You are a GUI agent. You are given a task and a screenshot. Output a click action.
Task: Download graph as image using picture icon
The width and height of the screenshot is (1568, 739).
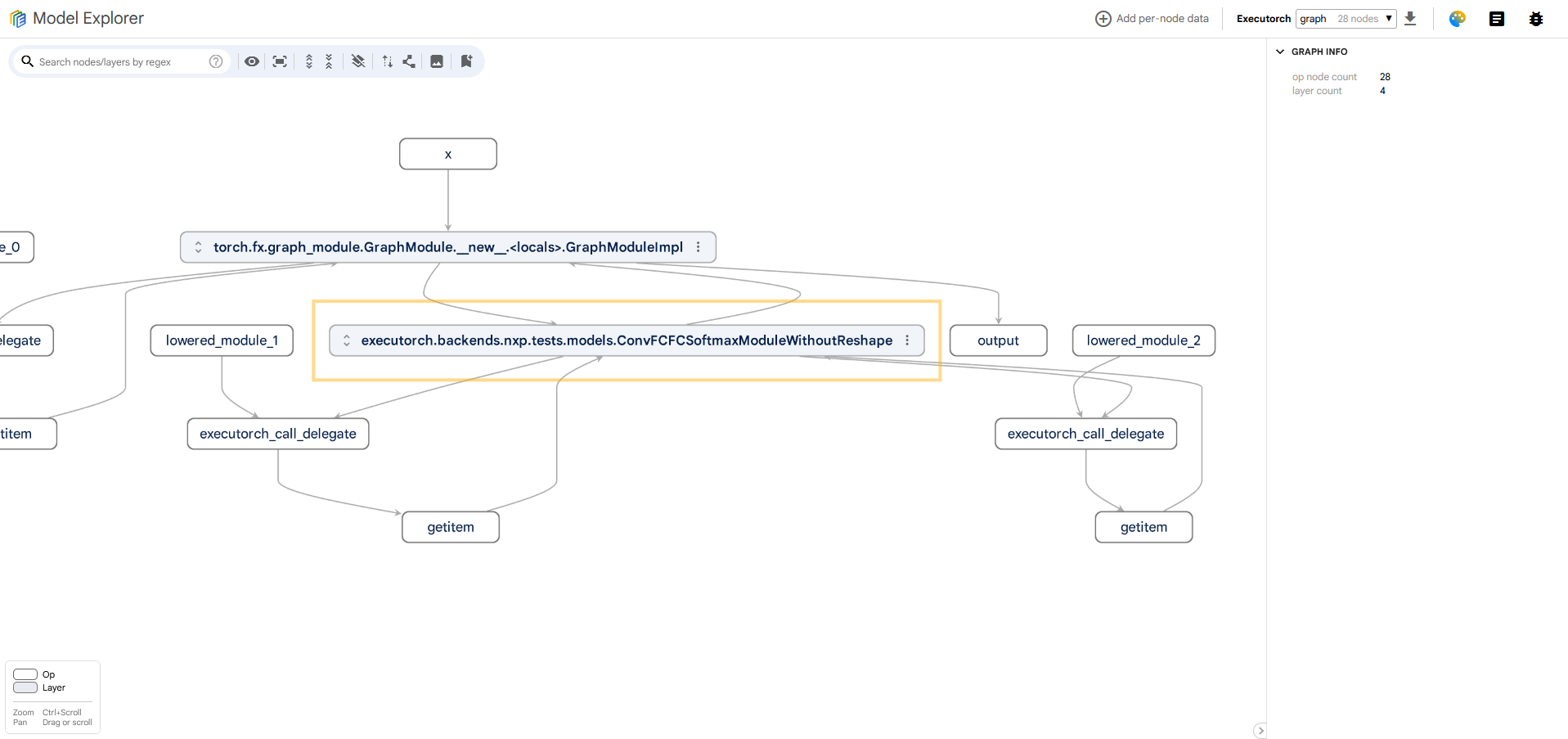pos(437,61)
